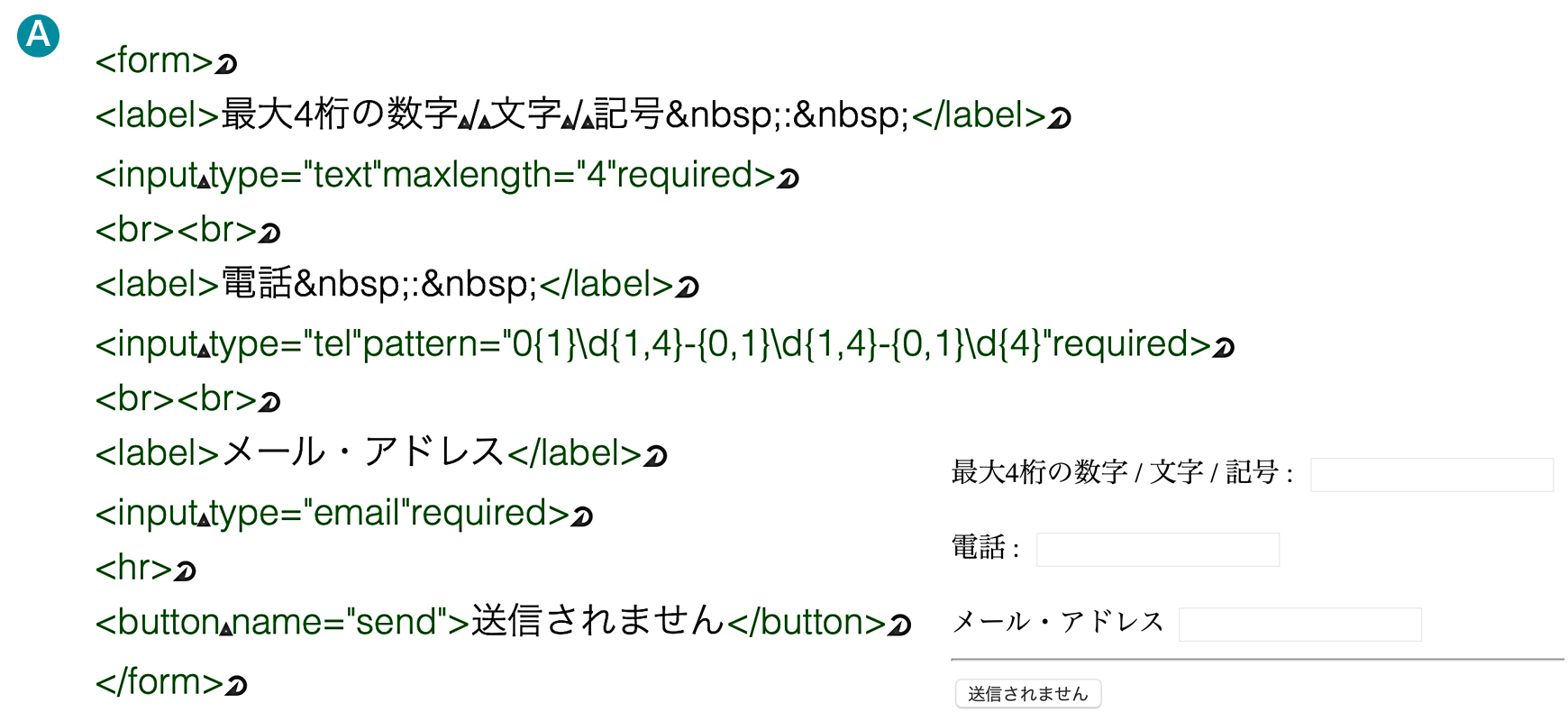Click the input field beside 最大4桁の数字 label
Image resolution: width=1568 pixels, height=721 pixels.
(x=1431, y=475)
